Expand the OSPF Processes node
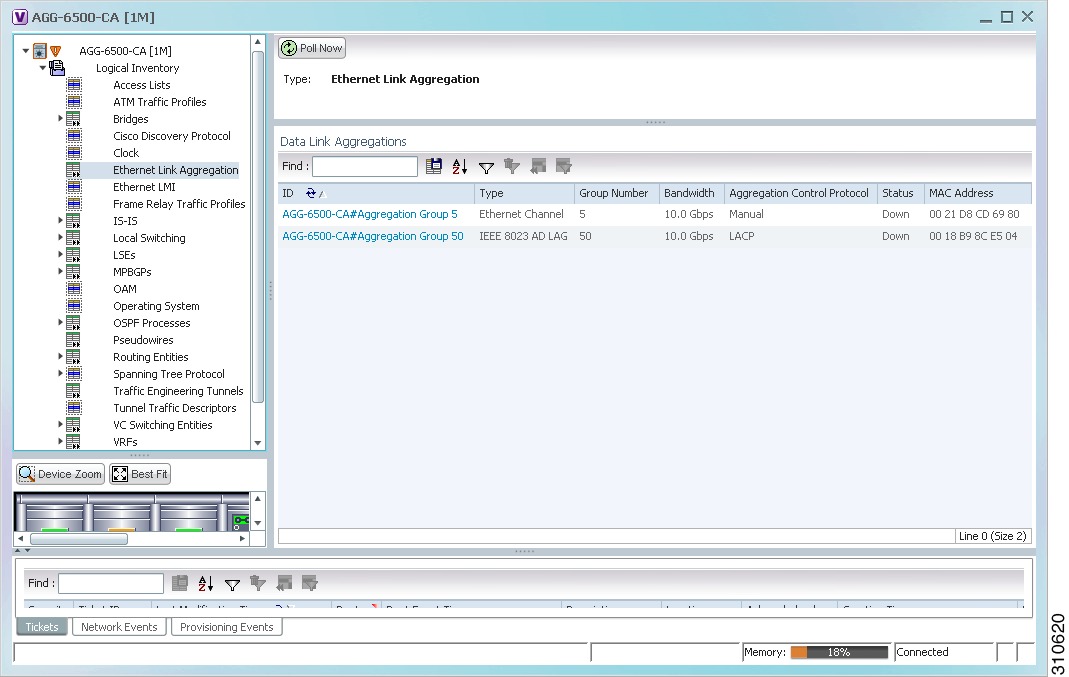This screenshot has width=1069, height=677. (60, 322)
